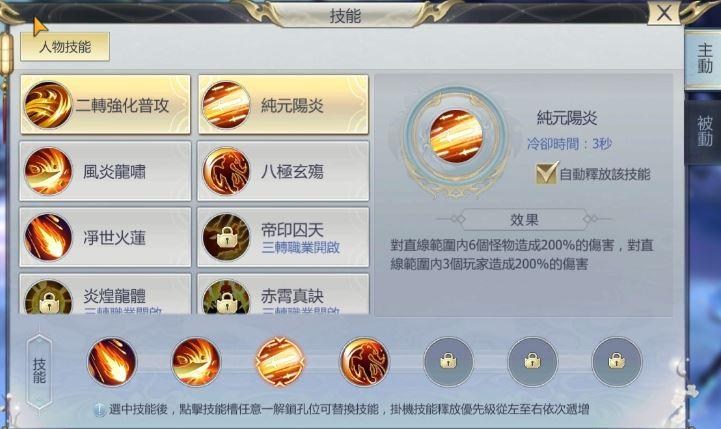Select the 八極玄殤 skill entry

283,171
